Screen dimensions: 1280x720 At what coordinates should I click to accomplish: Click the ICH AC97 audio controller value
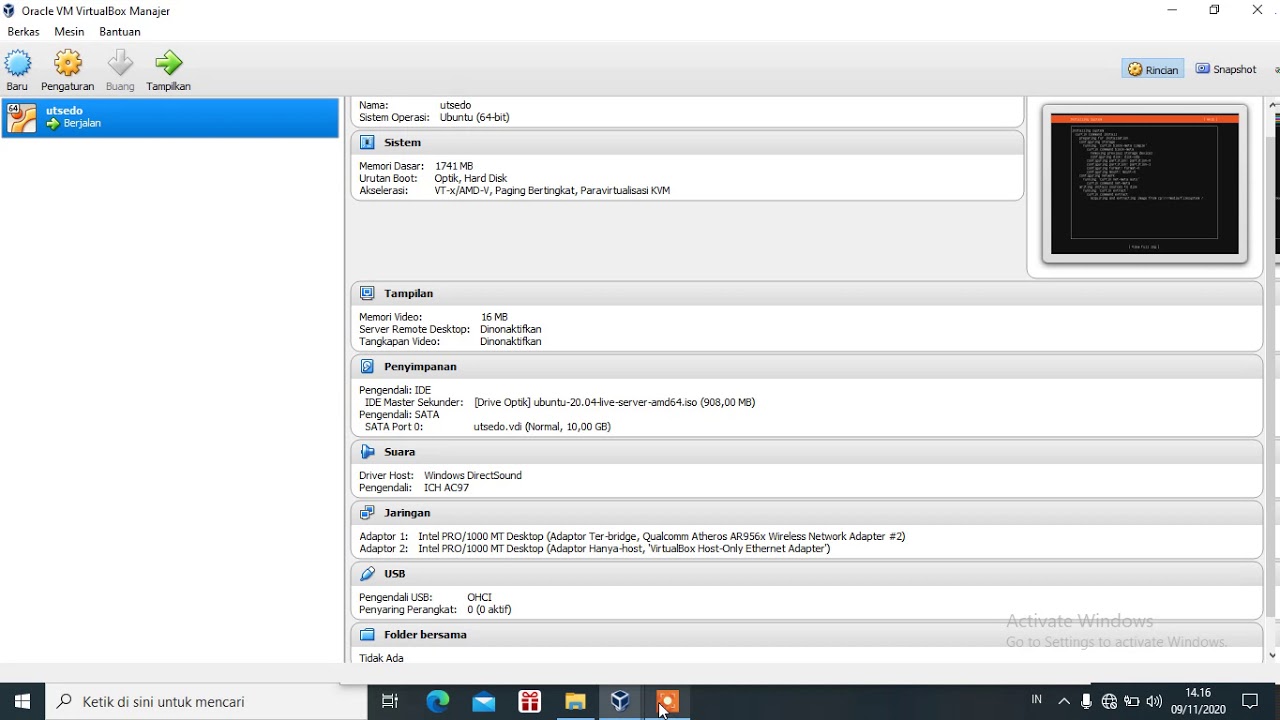click(446, 488)
